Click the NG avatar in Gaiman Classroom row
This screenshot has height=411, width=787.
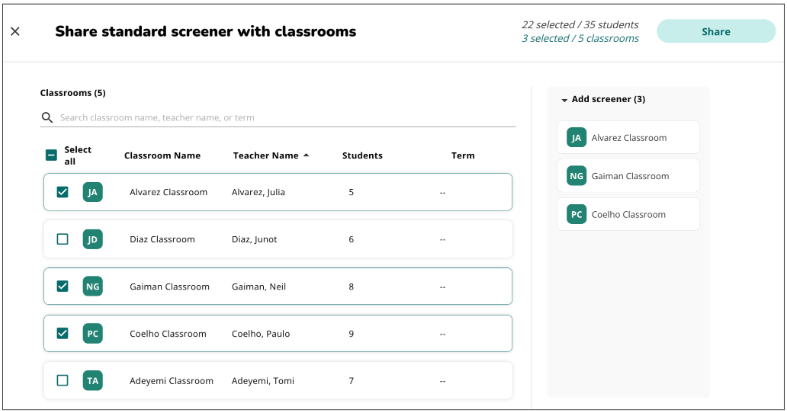(x=93, y=287)
